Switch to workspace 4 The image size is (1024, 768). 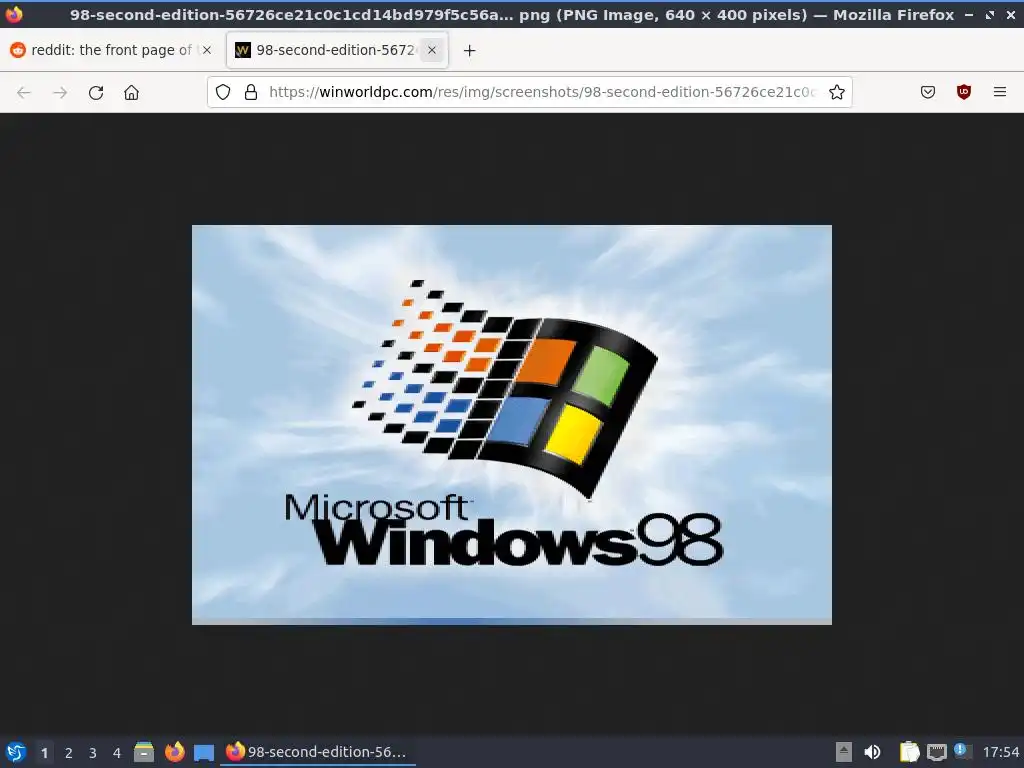tap(117, 753)
